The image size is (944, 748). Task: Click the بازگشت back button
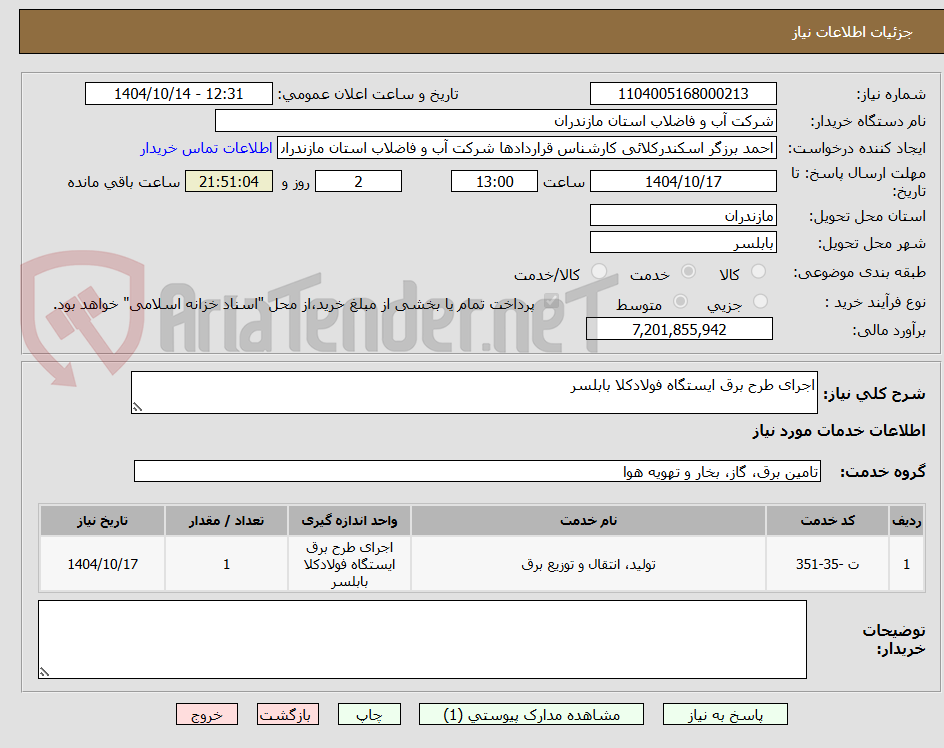288,714
